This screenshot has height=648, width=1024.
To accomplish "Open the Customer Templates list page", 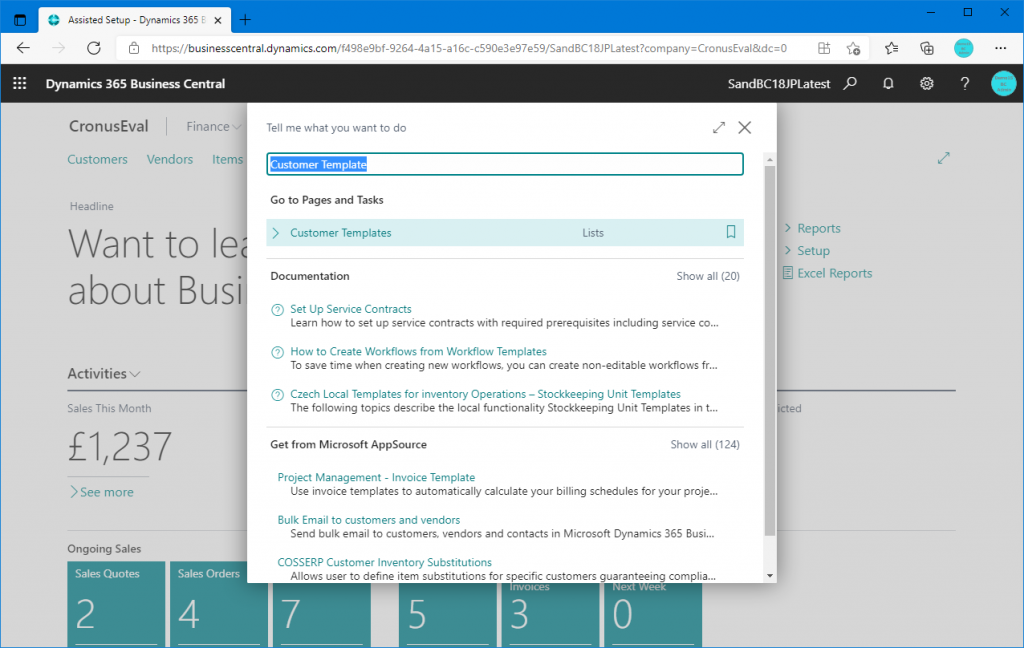I will click(341, 233).
